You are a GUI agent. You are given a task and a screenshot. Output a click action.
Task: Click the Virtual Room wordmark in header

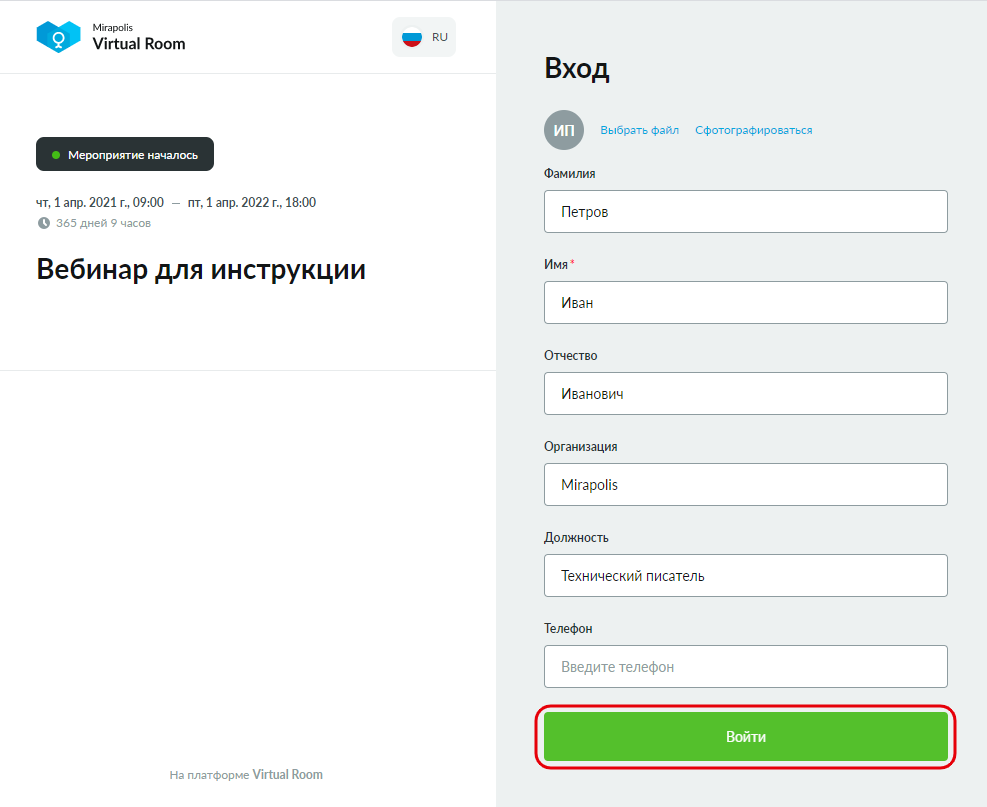click(139, 44)
